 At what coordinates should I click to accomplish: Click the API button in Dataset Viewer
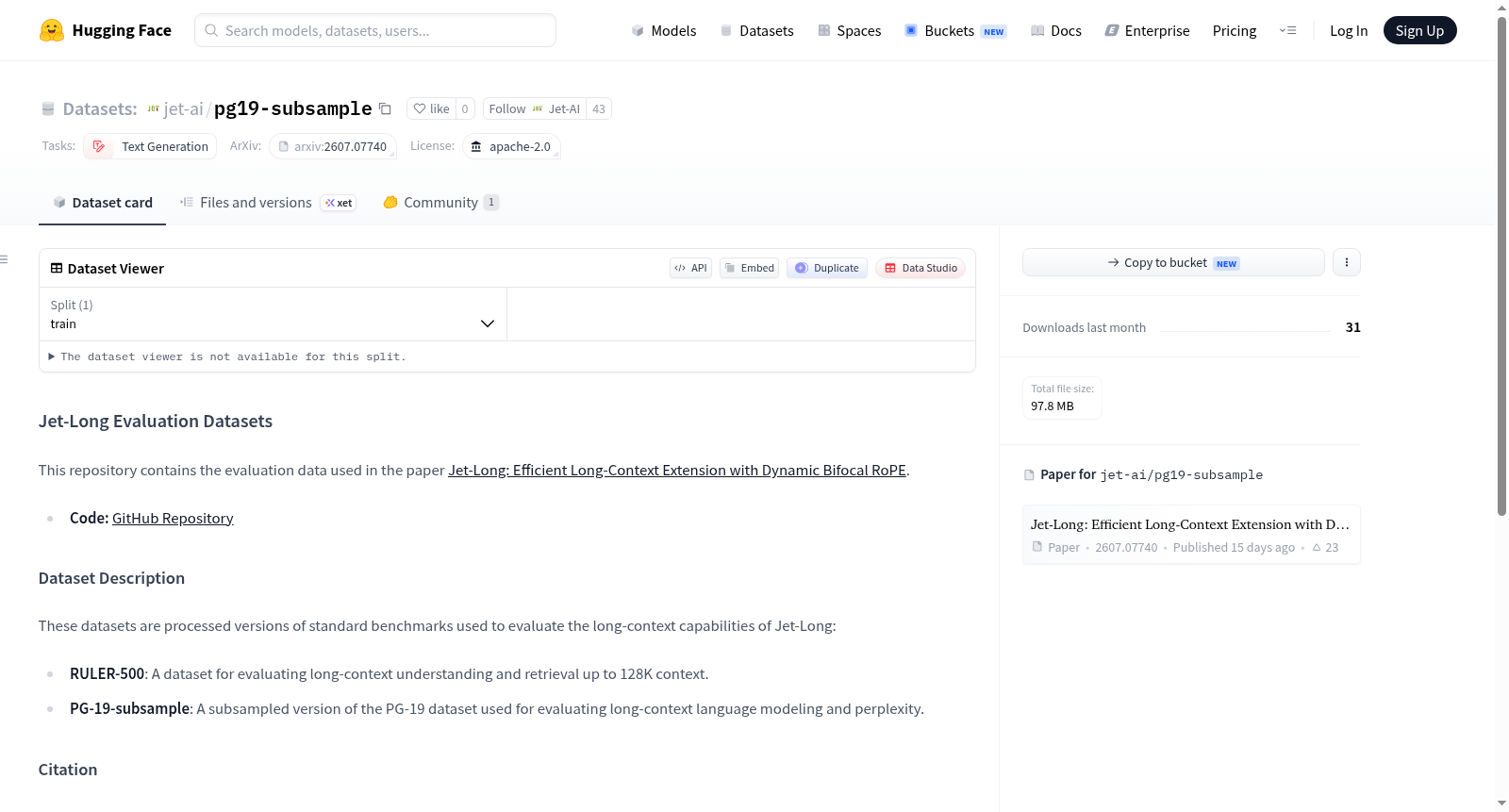[690, 268]
